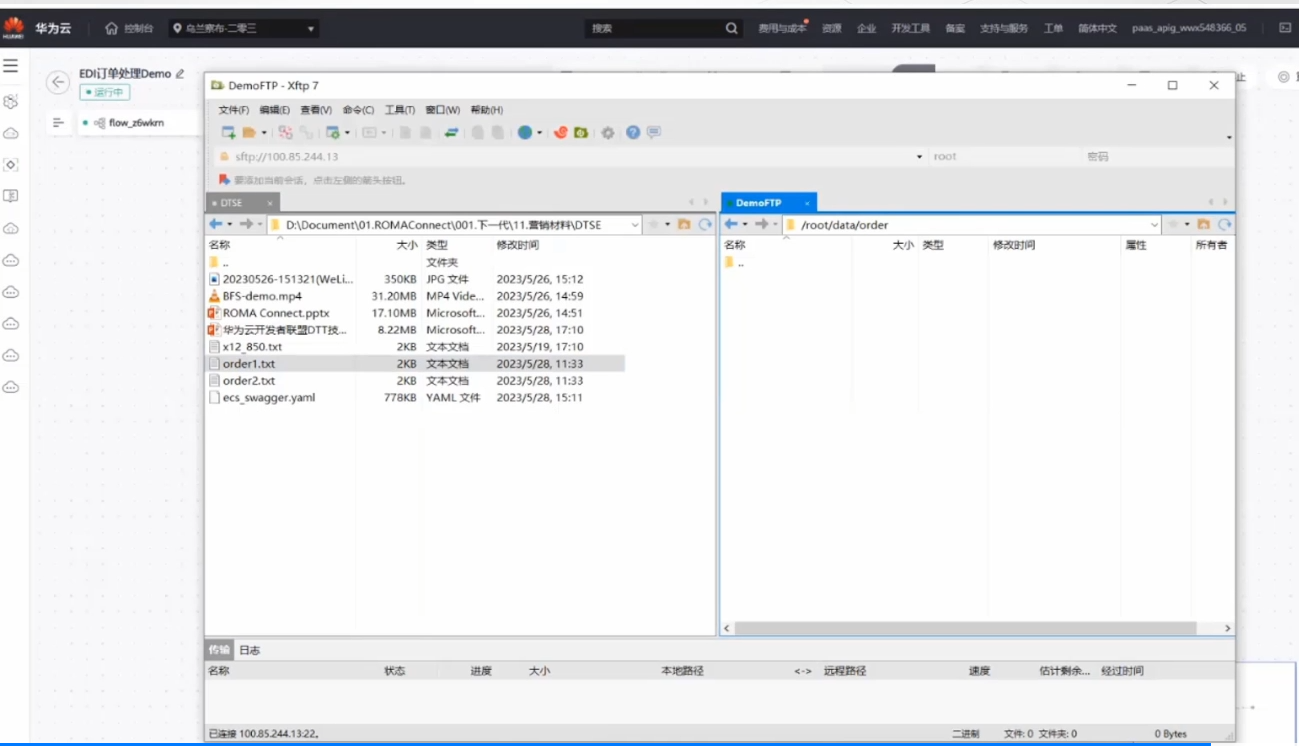The height and width of the screenshot is (746, 1299).
Task: Click the list toggle icon left of flow_z6wkm
Action: tap(58, 123)
